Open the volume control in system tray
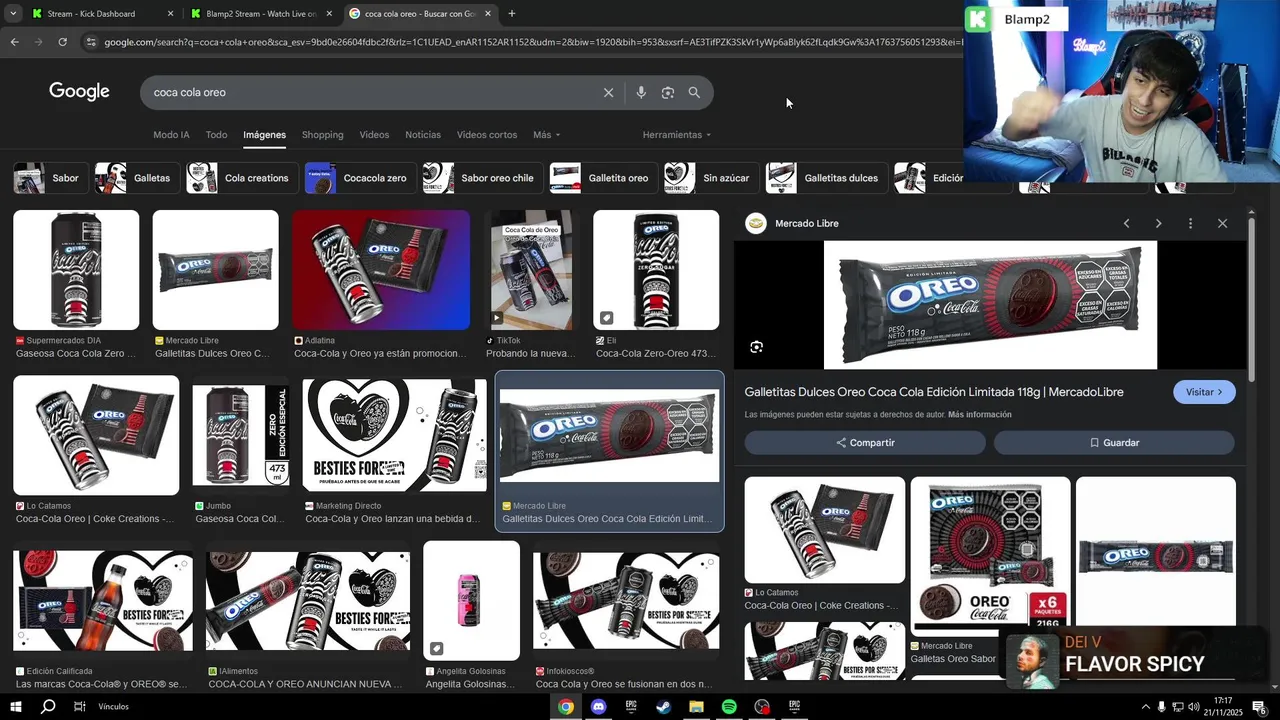The image size is (1280, 720). 1194,707
